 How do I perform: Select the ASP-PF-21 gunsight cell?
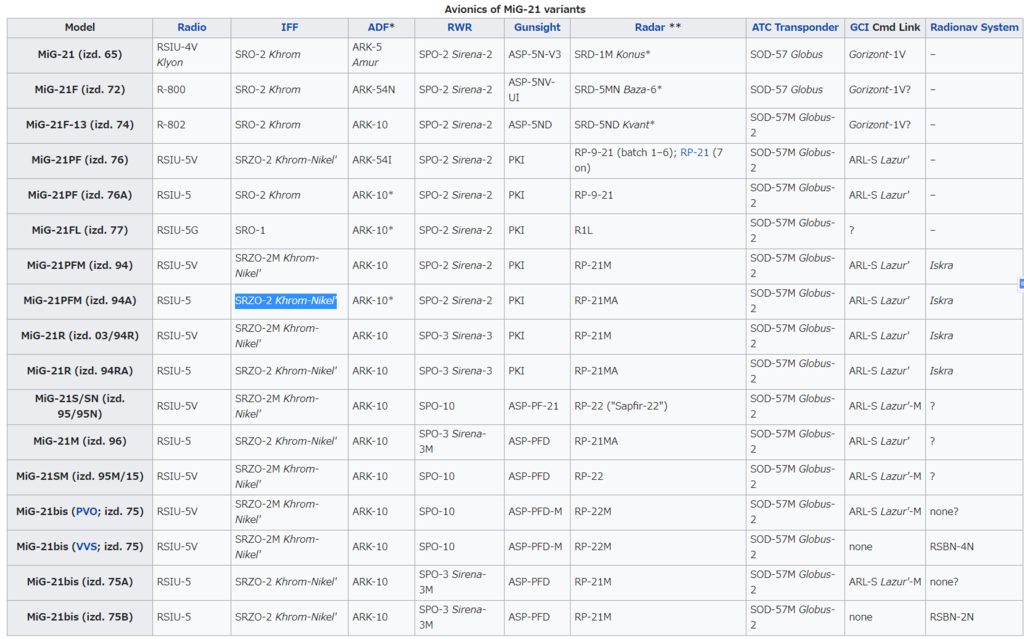533,406
